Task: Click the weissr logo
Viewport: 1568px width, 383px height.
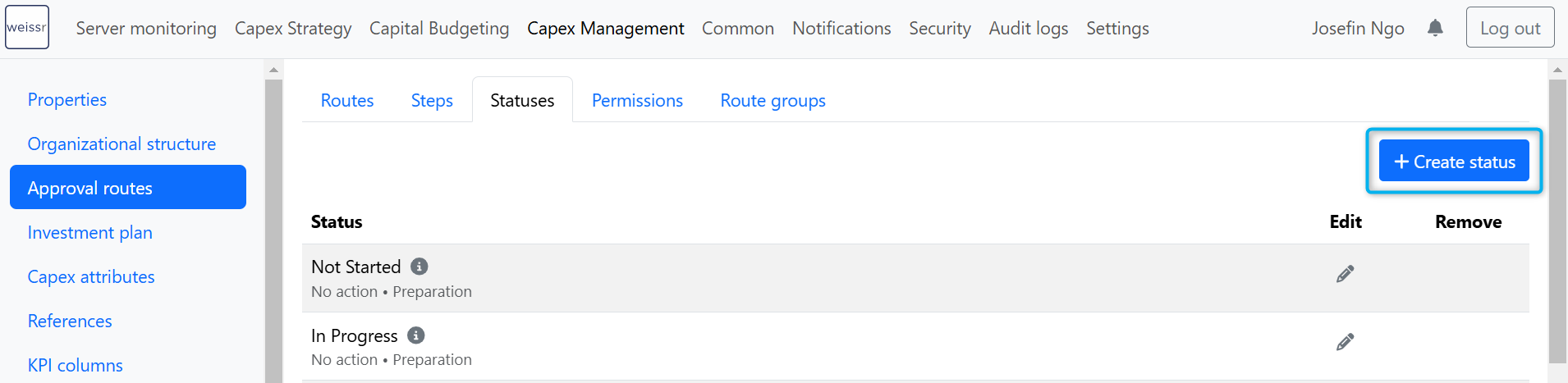Action: click(27, 27)
